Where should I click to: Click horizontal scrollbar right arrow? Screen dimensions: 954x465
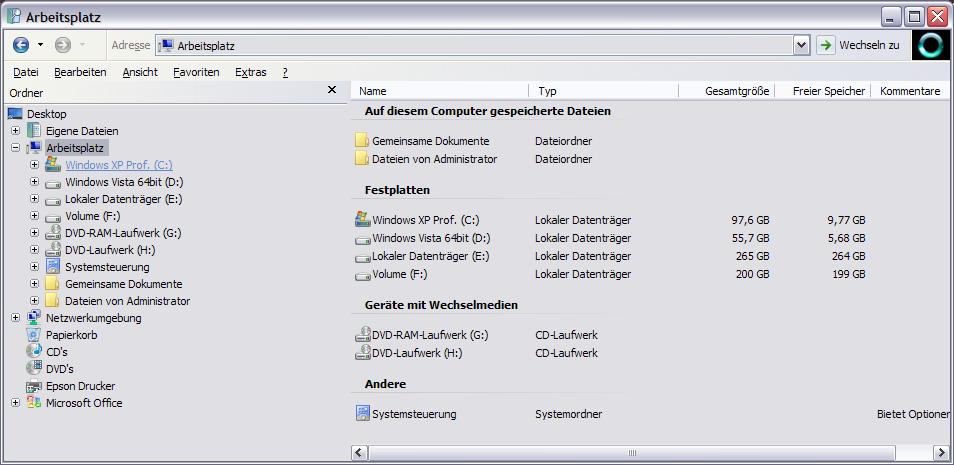tap(941, 453)
